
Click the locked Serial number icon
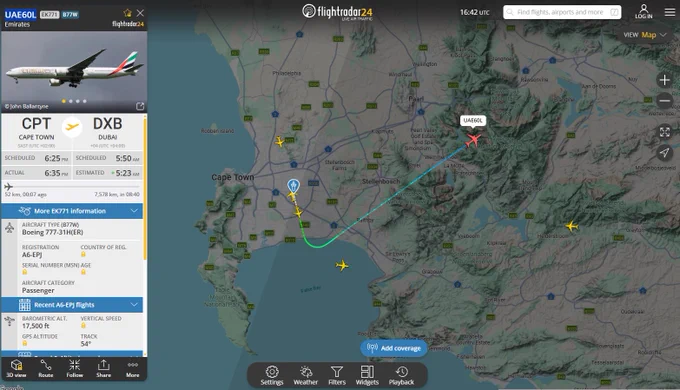tap(25, 272)
